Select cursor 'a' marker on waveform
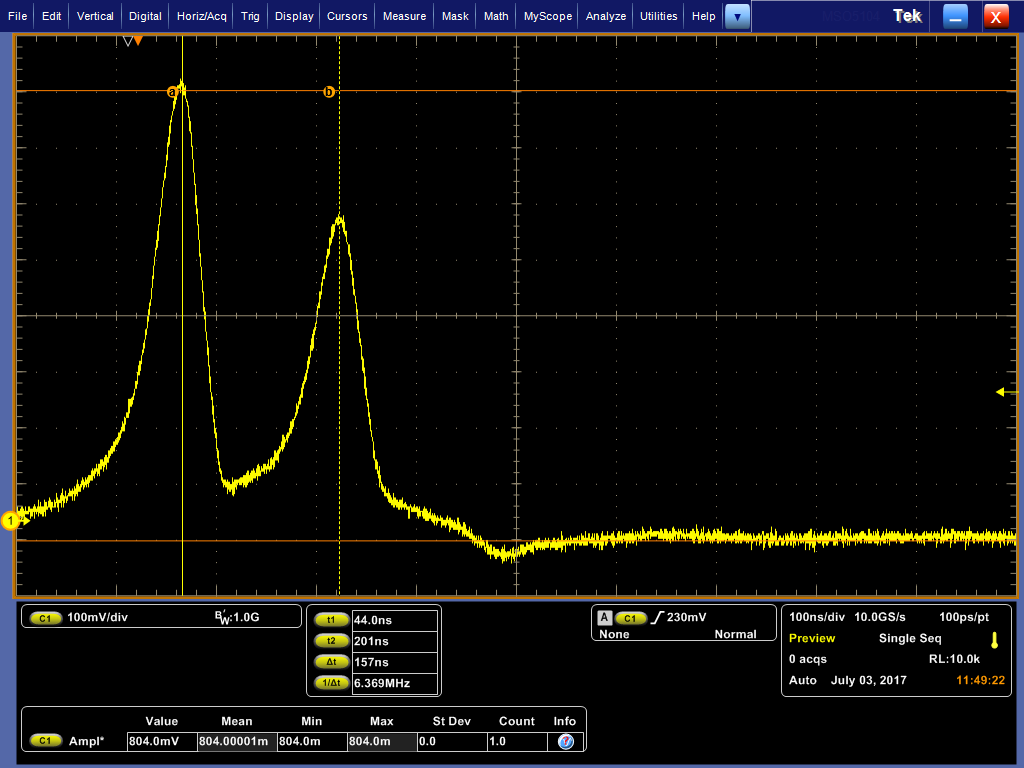Viewport: 1024px width, 768px height. (172, 92)
